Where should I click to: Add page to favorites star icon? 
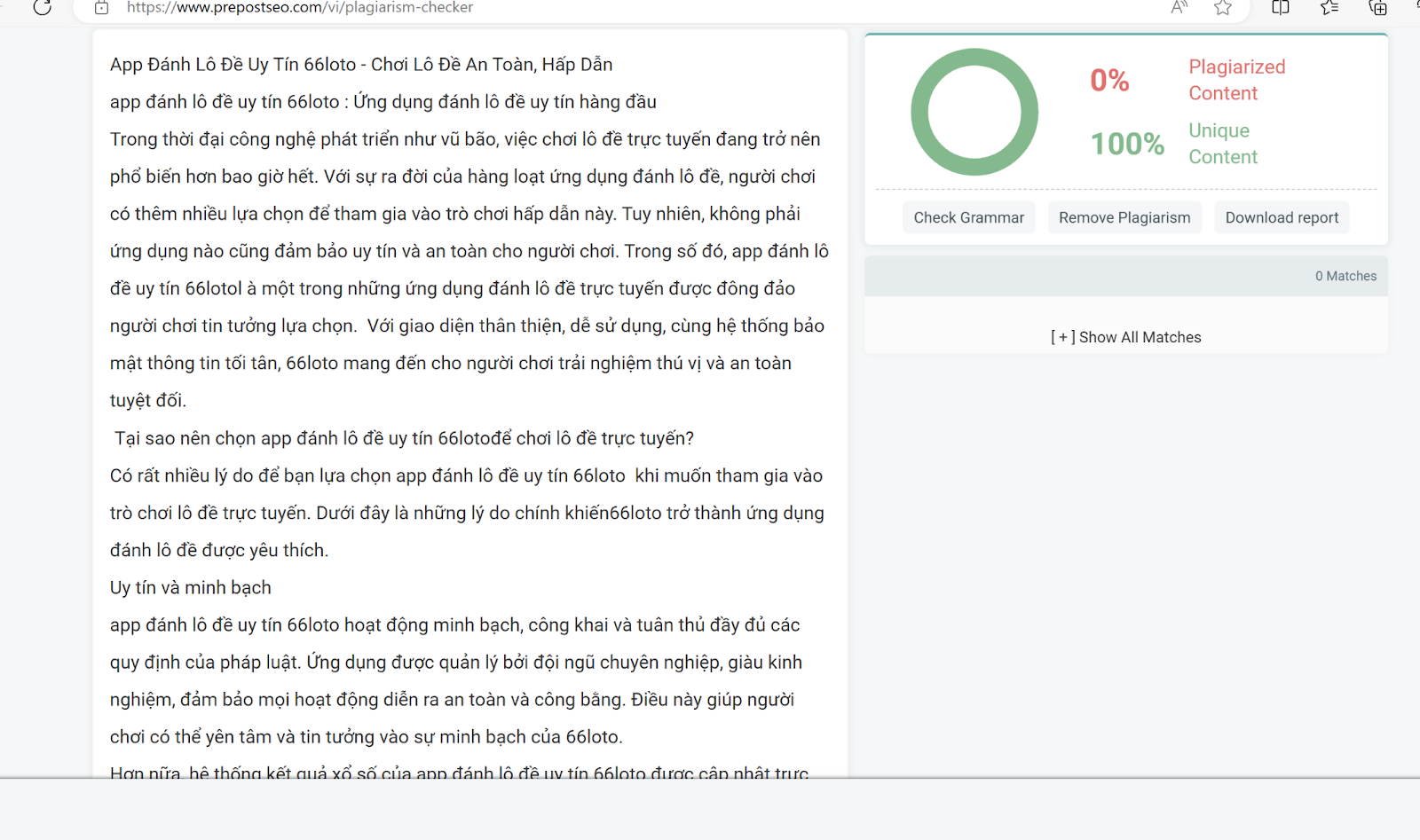tap(1223, 7)
